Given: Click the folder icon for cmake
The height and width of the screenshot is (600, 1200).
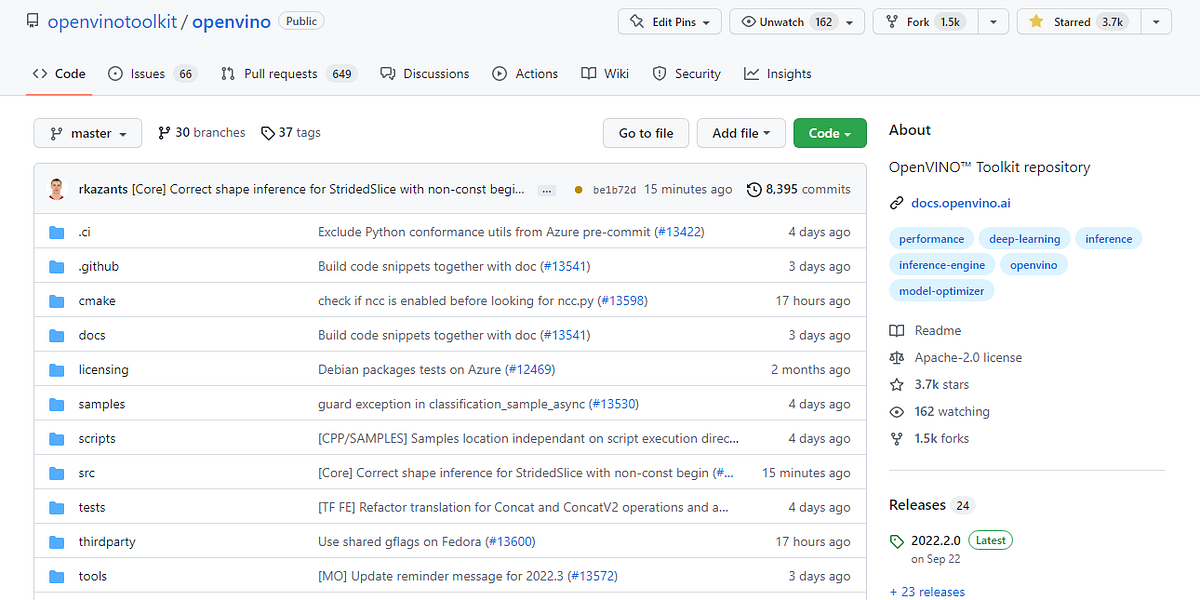Looking at the screenshot, I should [x=56, y=301].
